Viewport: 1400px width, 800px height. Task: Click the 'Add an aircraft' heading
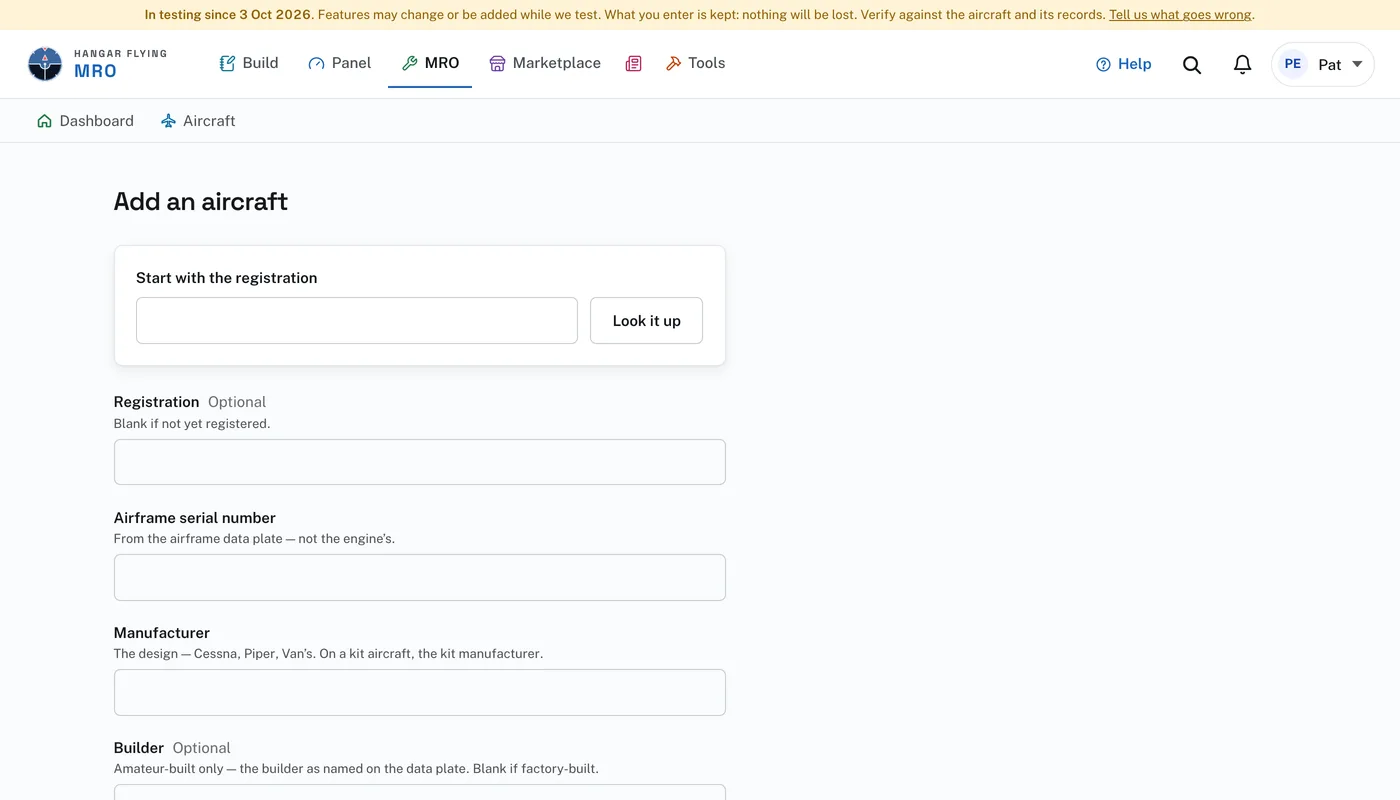pyautogui.click(x=201, y=201)
